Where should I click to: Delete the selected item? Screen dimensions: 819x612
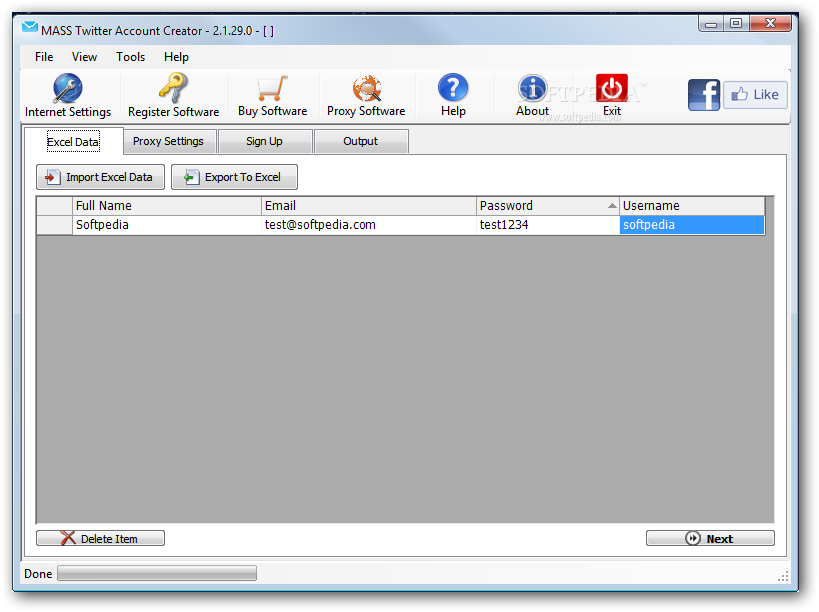(100, 538)
